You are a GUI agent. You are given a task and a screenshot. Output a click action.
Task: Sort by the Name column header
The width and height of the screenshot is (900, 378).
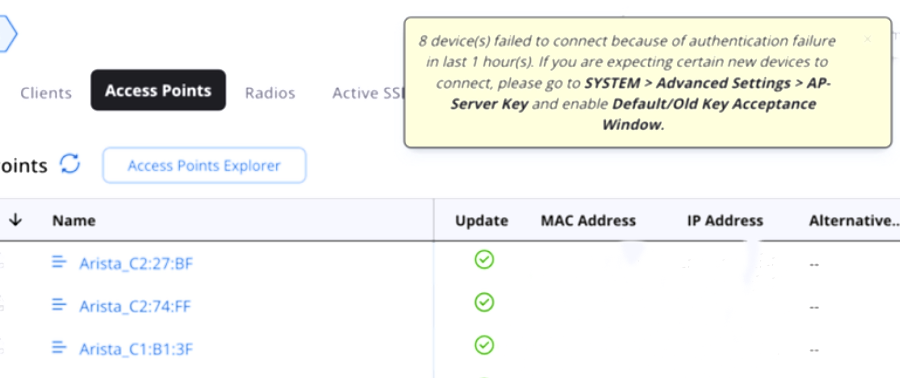[x=73, y=221]
